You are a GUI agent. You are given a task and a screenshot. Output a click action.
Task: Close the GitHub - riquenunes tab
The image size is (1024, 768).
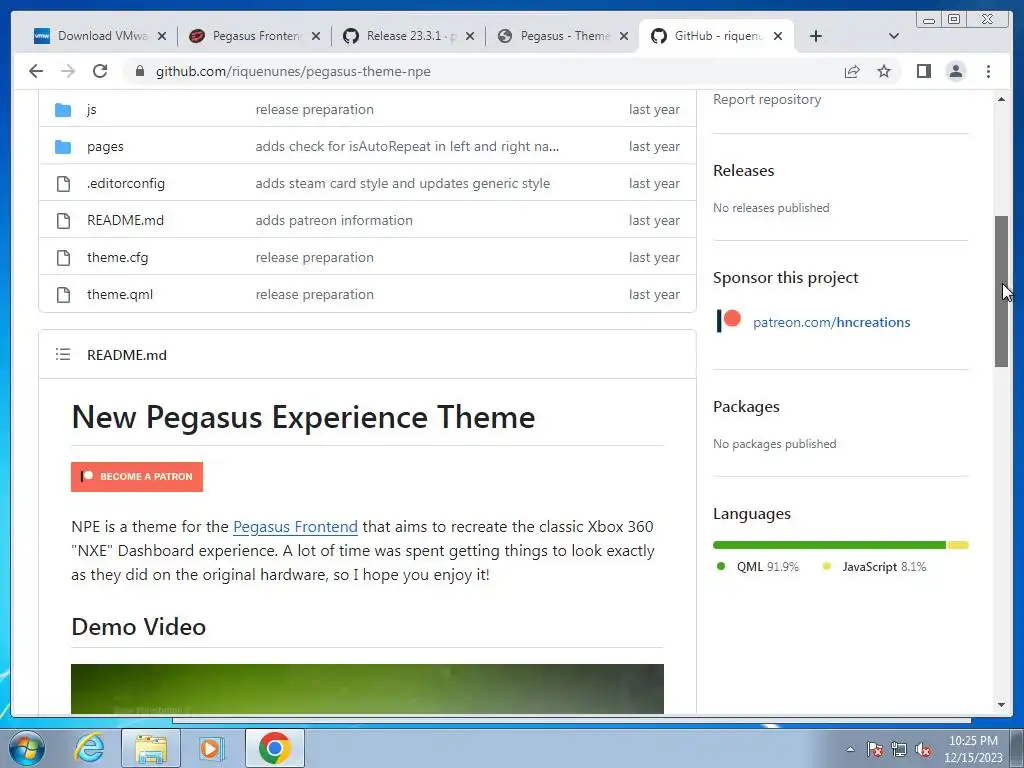(x=778, y=36)
